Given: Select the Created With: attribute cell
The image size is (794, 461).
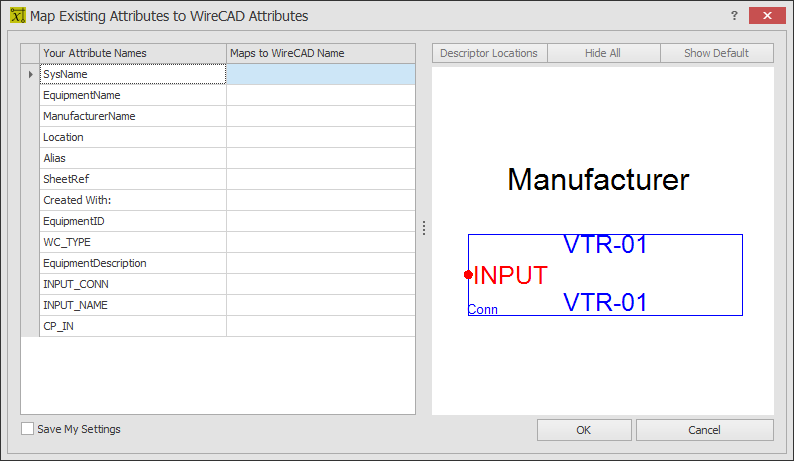Looking at the screenshot, I should tap(133, 200).
